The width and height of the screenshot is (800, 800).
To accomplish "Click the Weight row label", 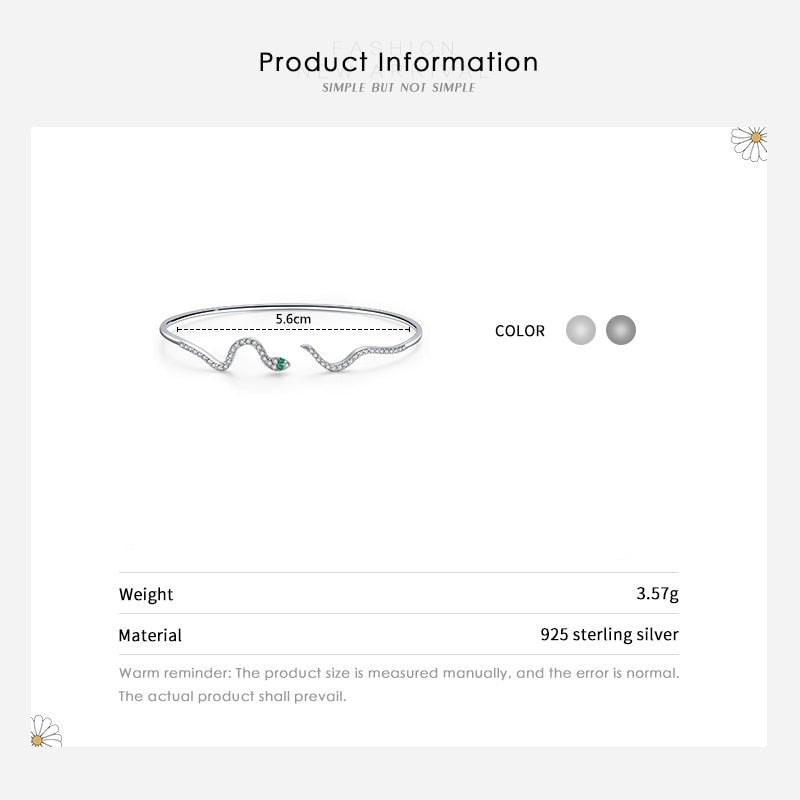I will coord(146,594).
